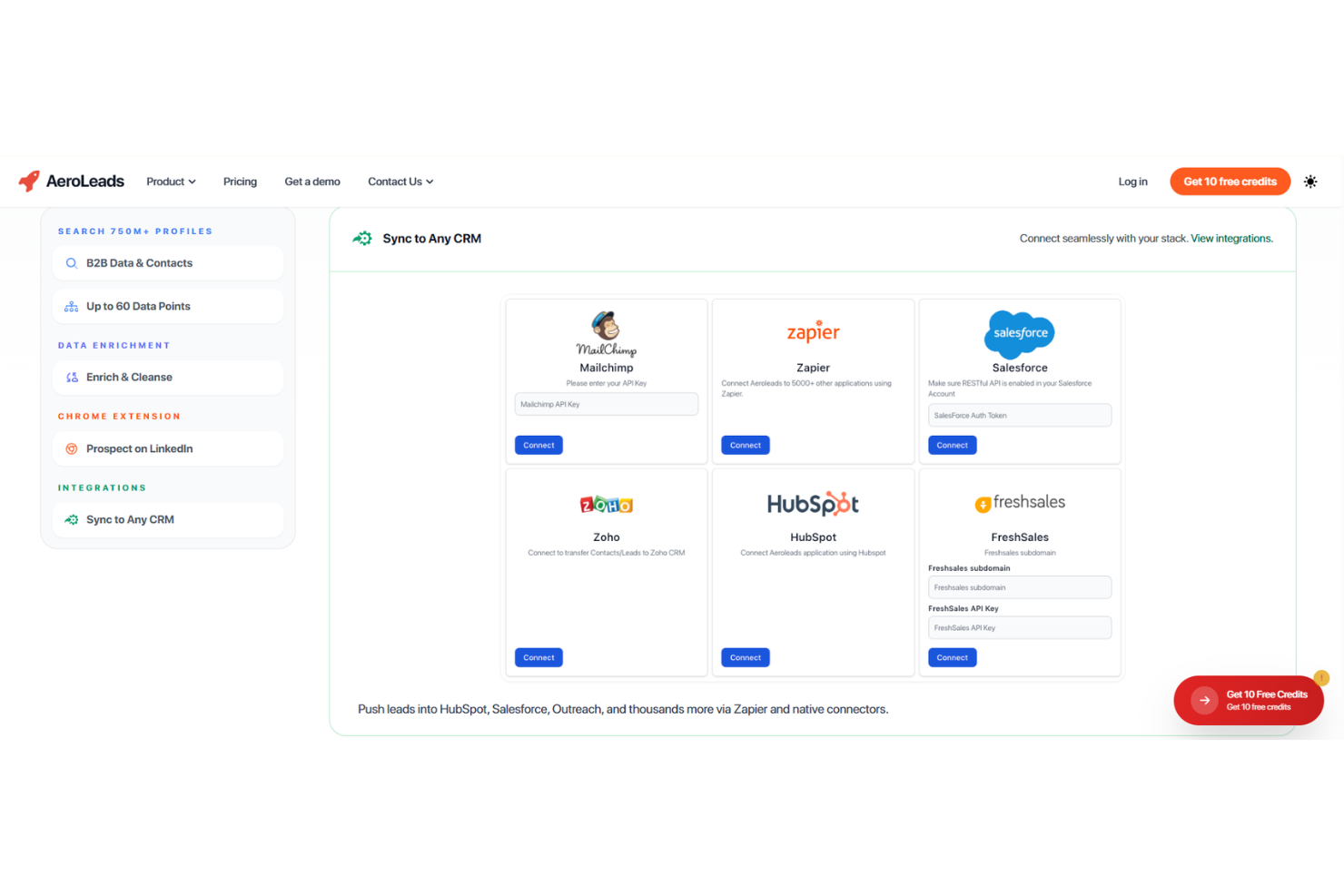The width and height of the screenshot is (1344, 896).
Task: Click the Salesforce cloud icon
Action: [x=1019, y=334]
